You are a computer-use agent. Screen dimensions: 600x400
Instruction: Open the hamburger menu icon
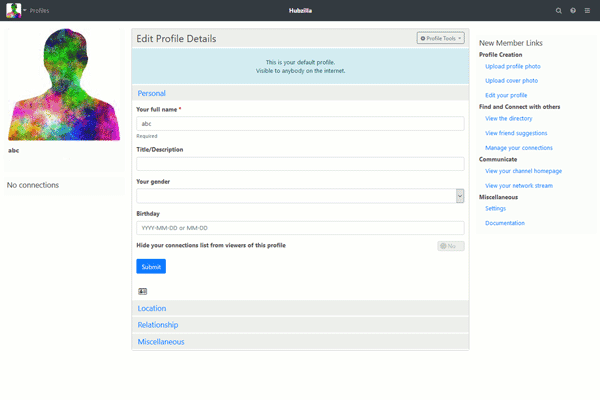(587, 11)
